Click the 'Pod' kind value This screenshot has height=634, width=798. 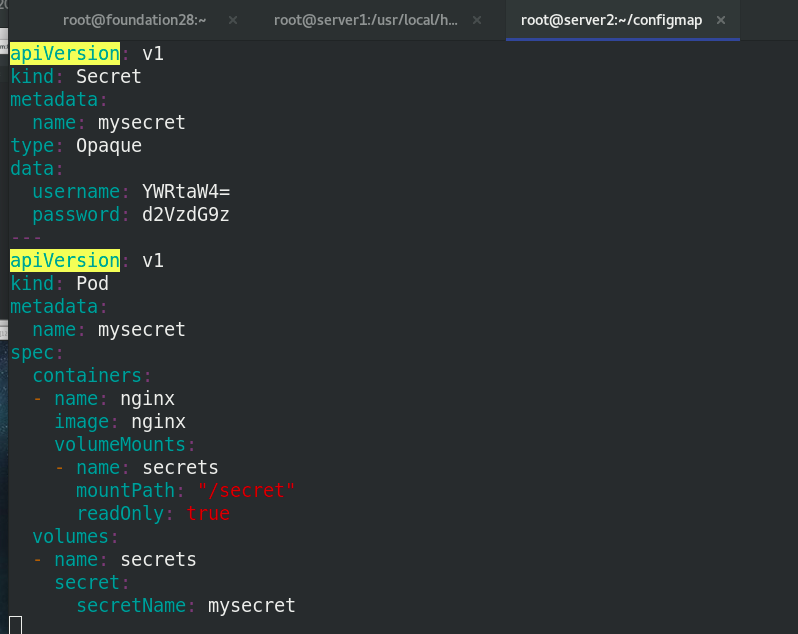[92, 283]
